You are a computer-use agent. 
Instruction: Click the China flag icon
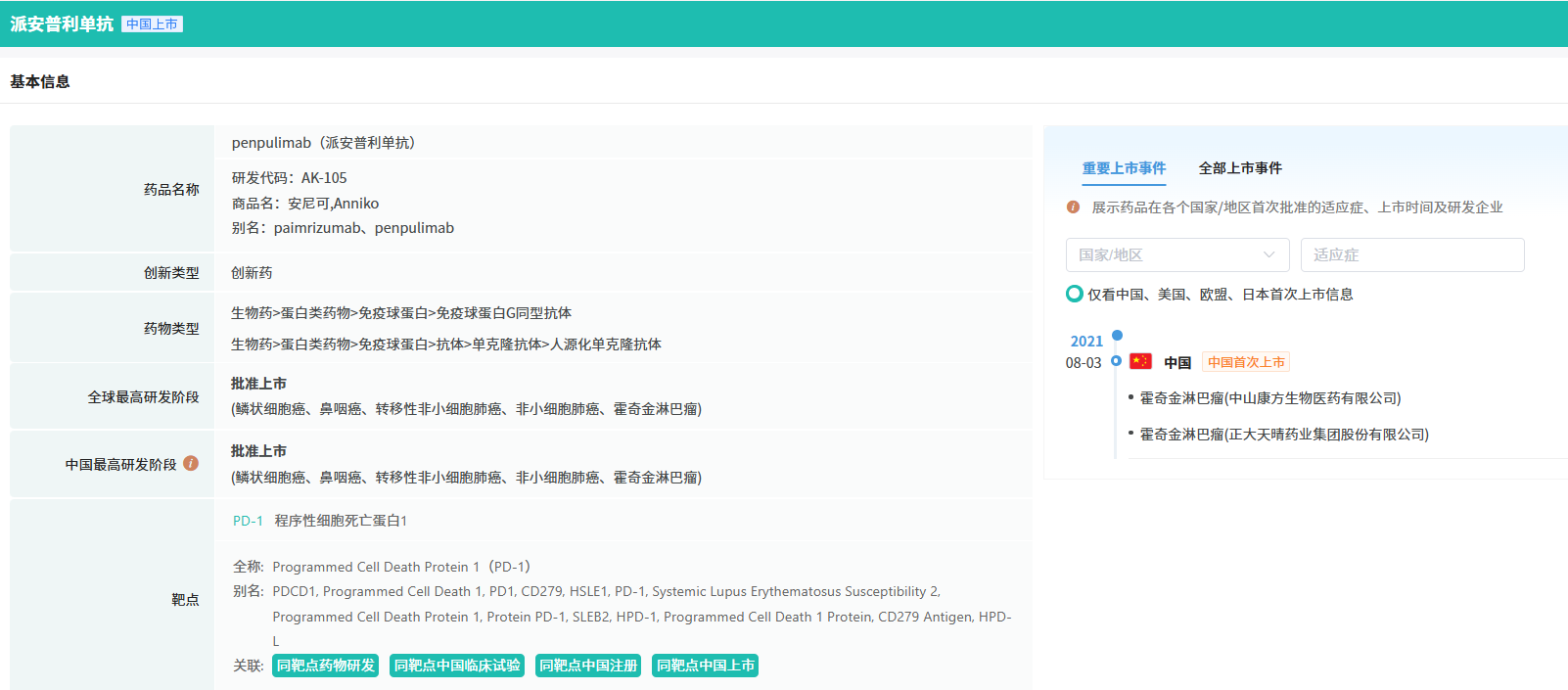click(x=1140, y=362)
